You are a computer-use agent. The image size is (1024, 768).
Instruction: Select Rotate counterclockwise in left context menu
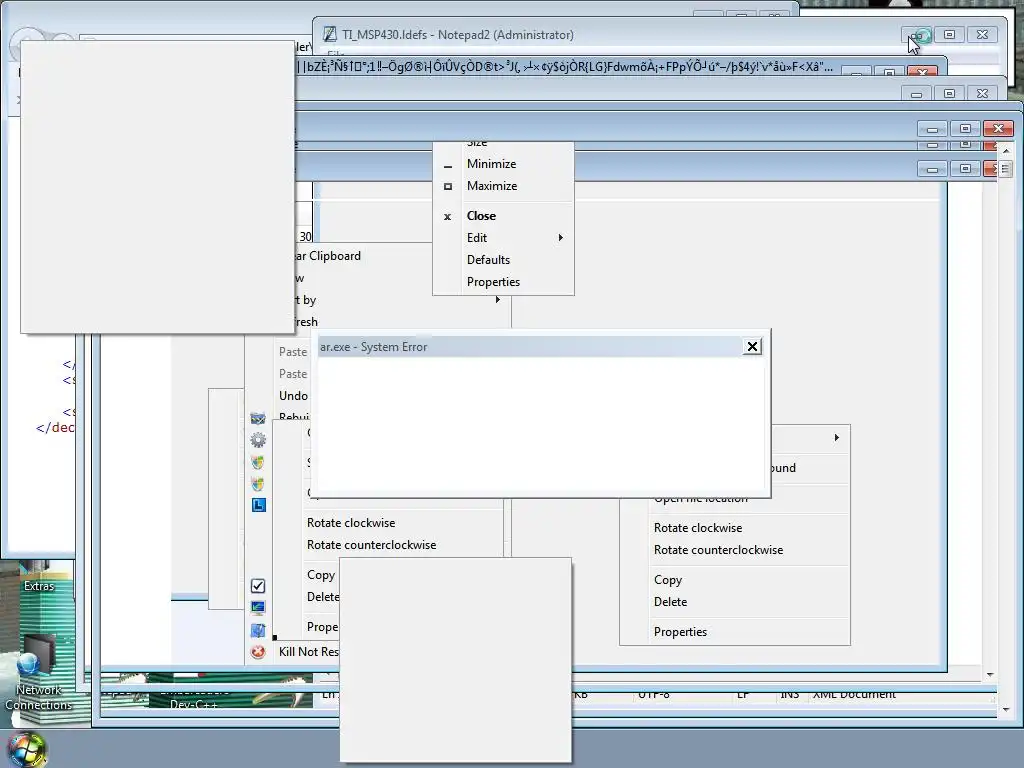372,545
